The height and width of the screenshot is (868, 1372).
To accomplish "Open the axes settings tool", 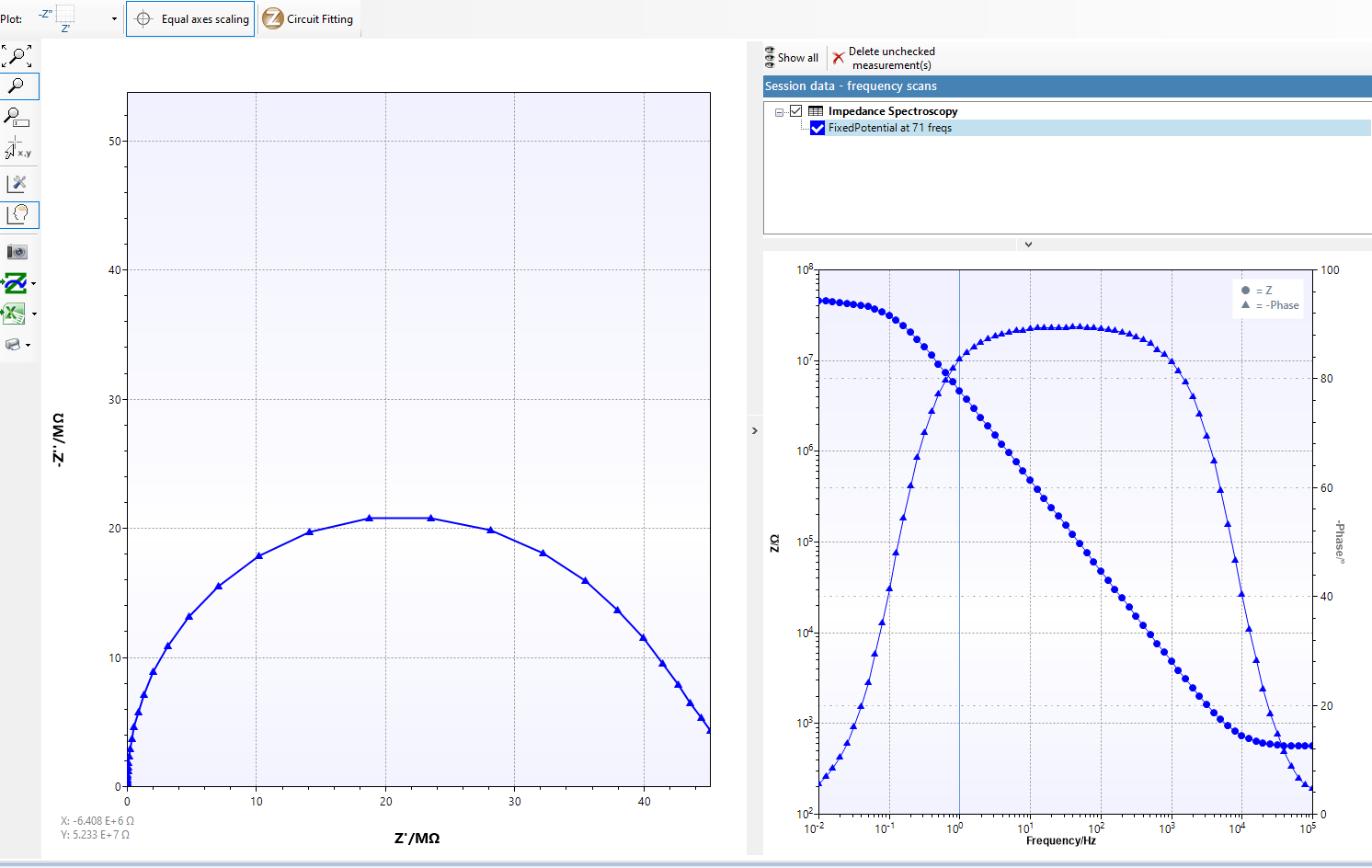I will (17, 183).
